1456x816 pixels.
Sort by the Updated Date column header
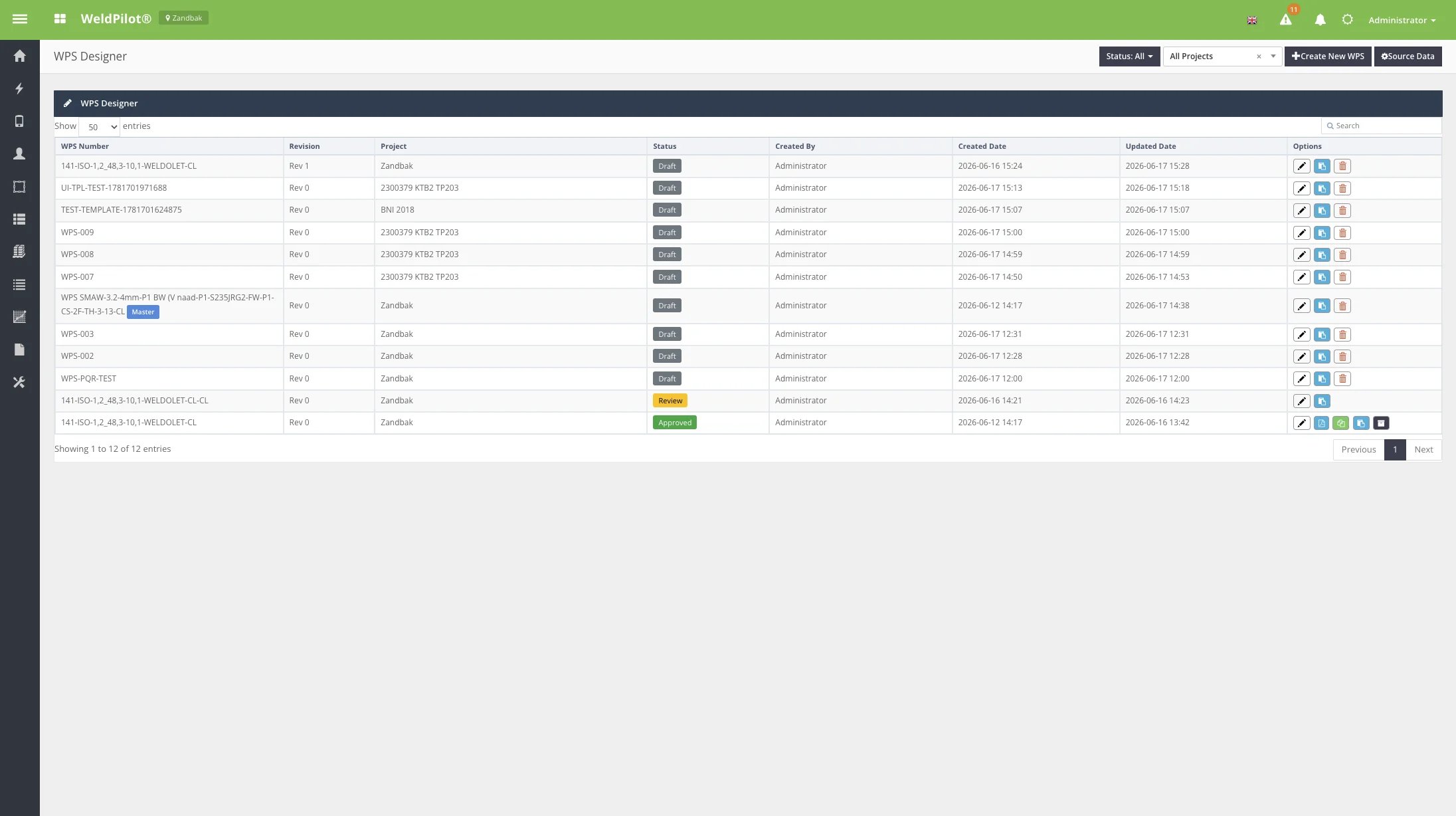[1204, 146]
